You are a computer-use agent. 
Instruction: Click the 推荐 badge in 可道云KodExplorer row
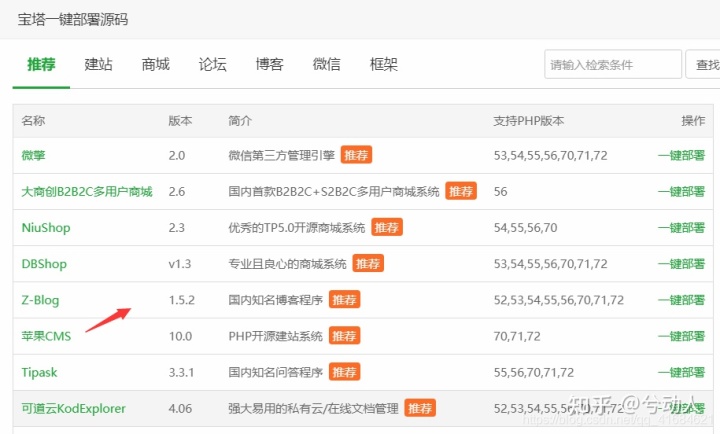coord(420,408)
